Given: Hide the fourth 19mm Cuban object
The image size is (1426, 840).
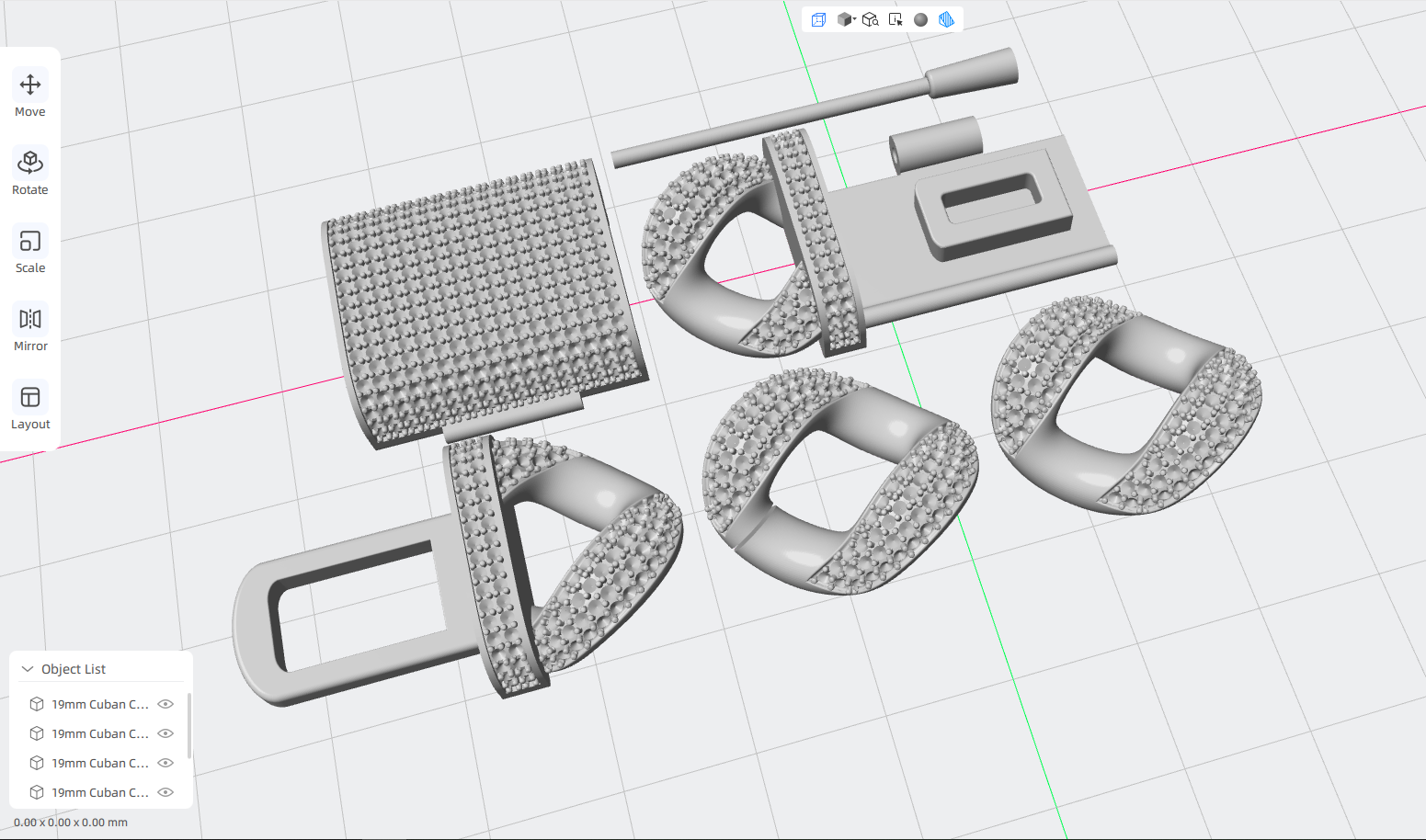Looking at the screenshot, I should tap(165, 792).
